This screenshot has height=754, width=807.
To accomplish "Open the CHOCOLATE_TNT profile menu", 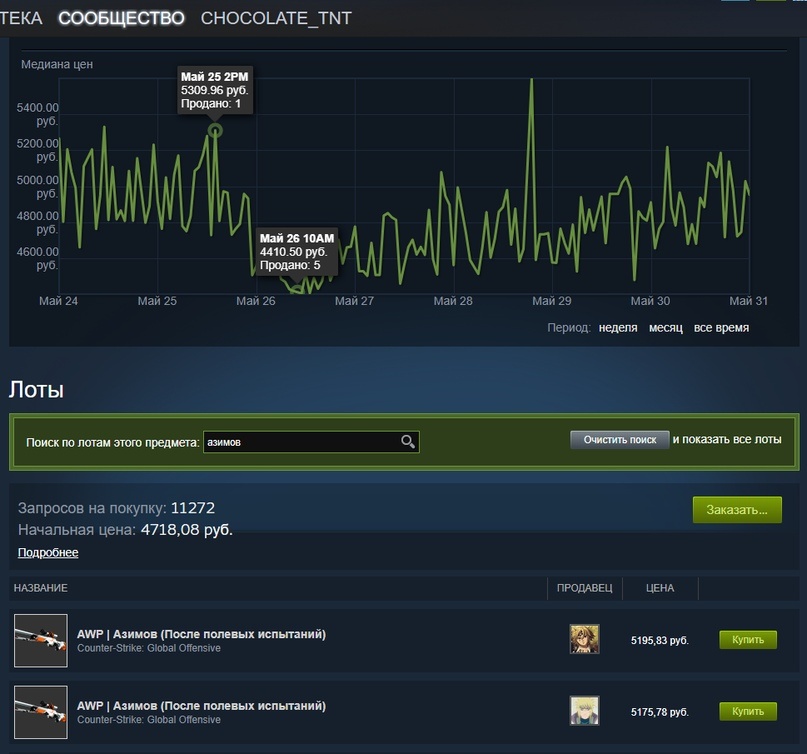I will click(276, 18).
